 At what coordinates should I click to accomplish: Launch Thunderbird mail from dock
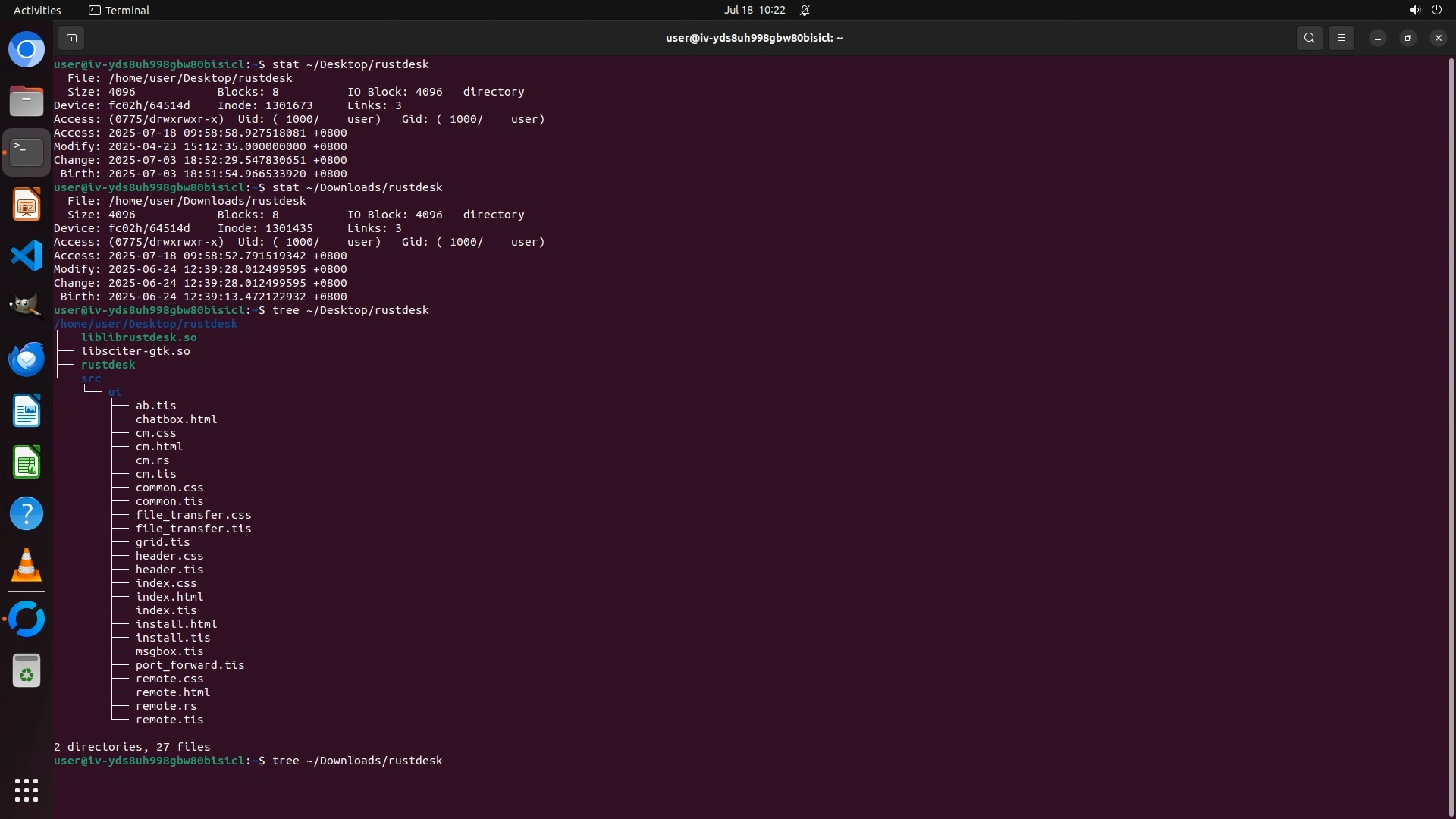coord(27,359)
